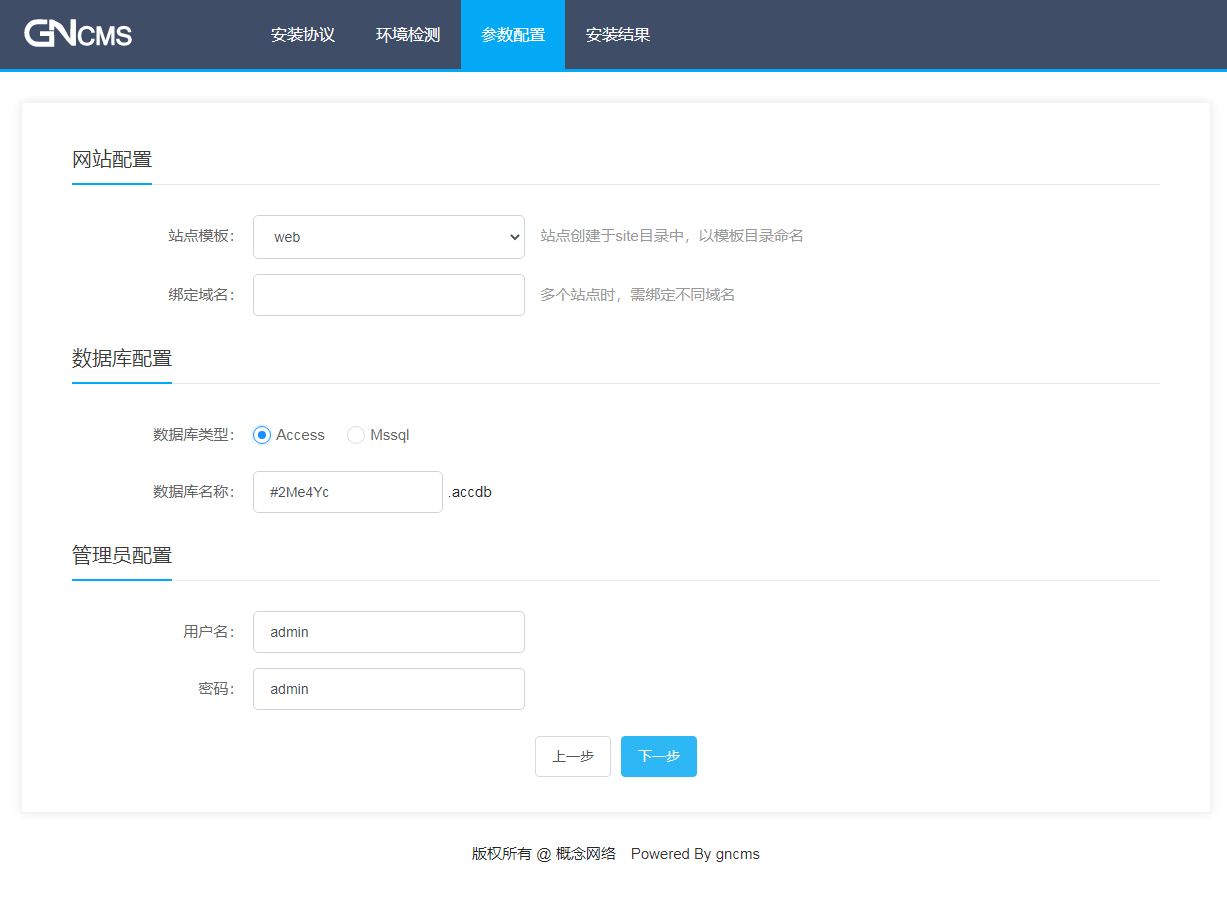Choose the Mssql database radio option
1227x900 pixels.
pos(356,435)
